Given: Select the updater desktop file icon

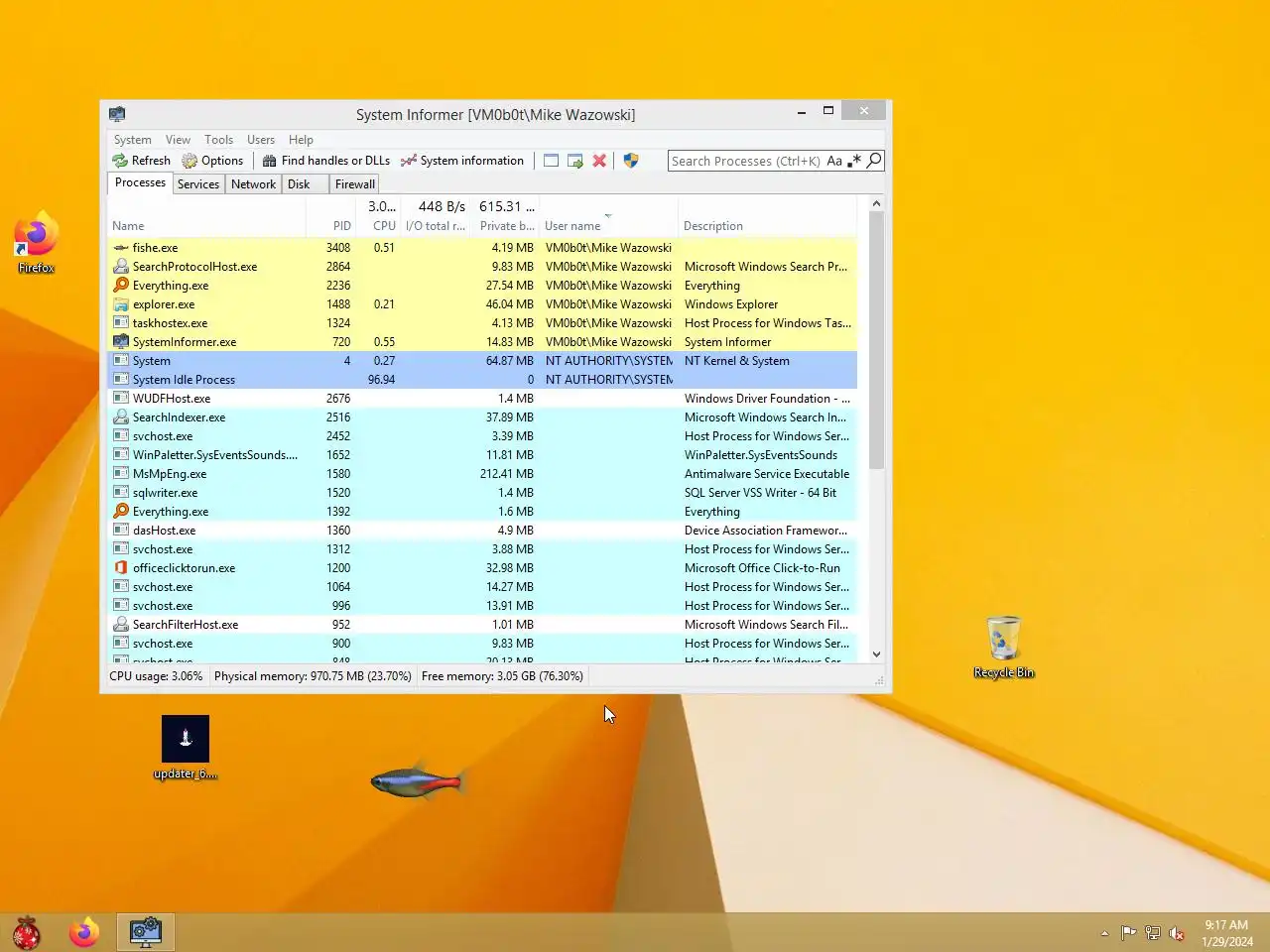Looking at the screenshot, I should pyautogui.click(x=186, y=748).
